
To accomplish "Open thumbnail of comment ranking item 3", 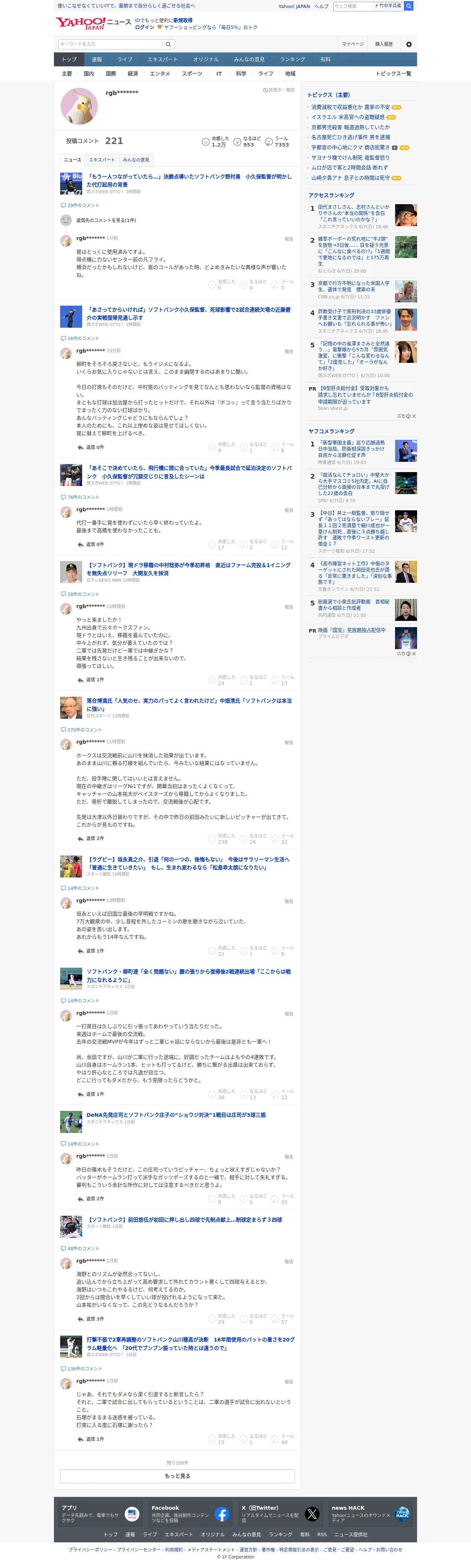I will point(406,521).
